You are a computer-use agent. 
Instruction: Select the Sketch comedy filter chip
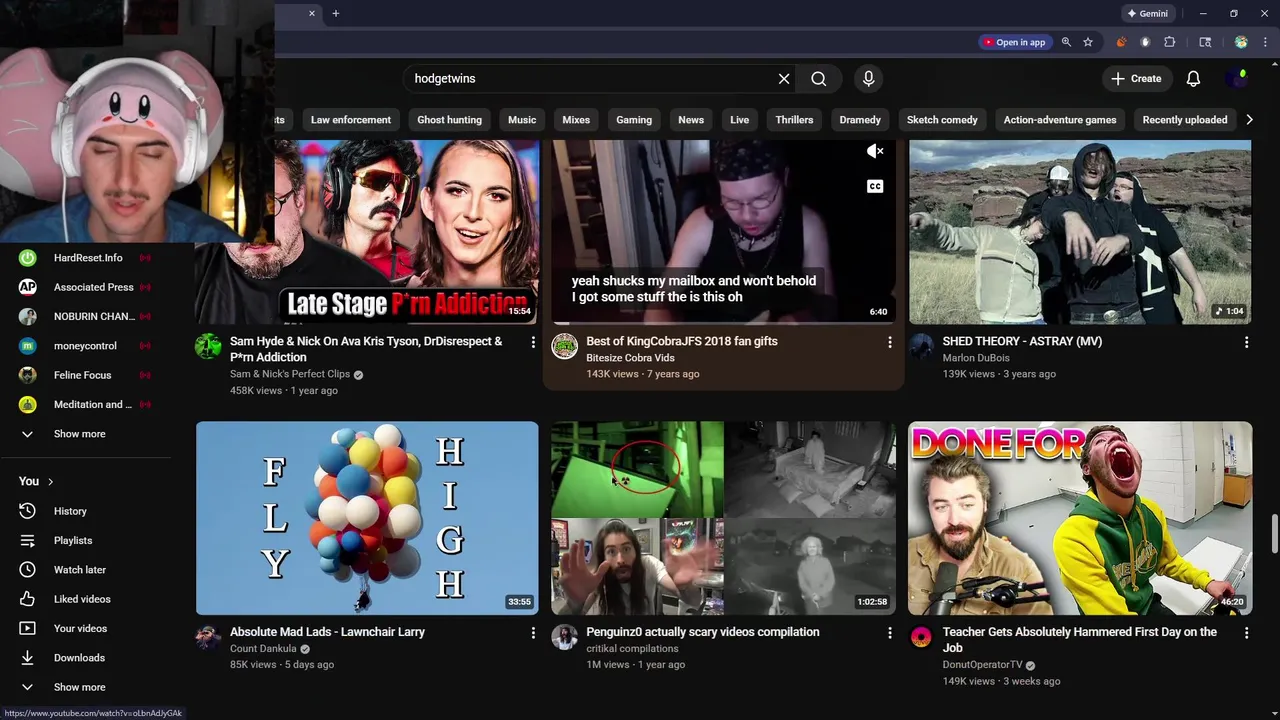pos(942,120)
